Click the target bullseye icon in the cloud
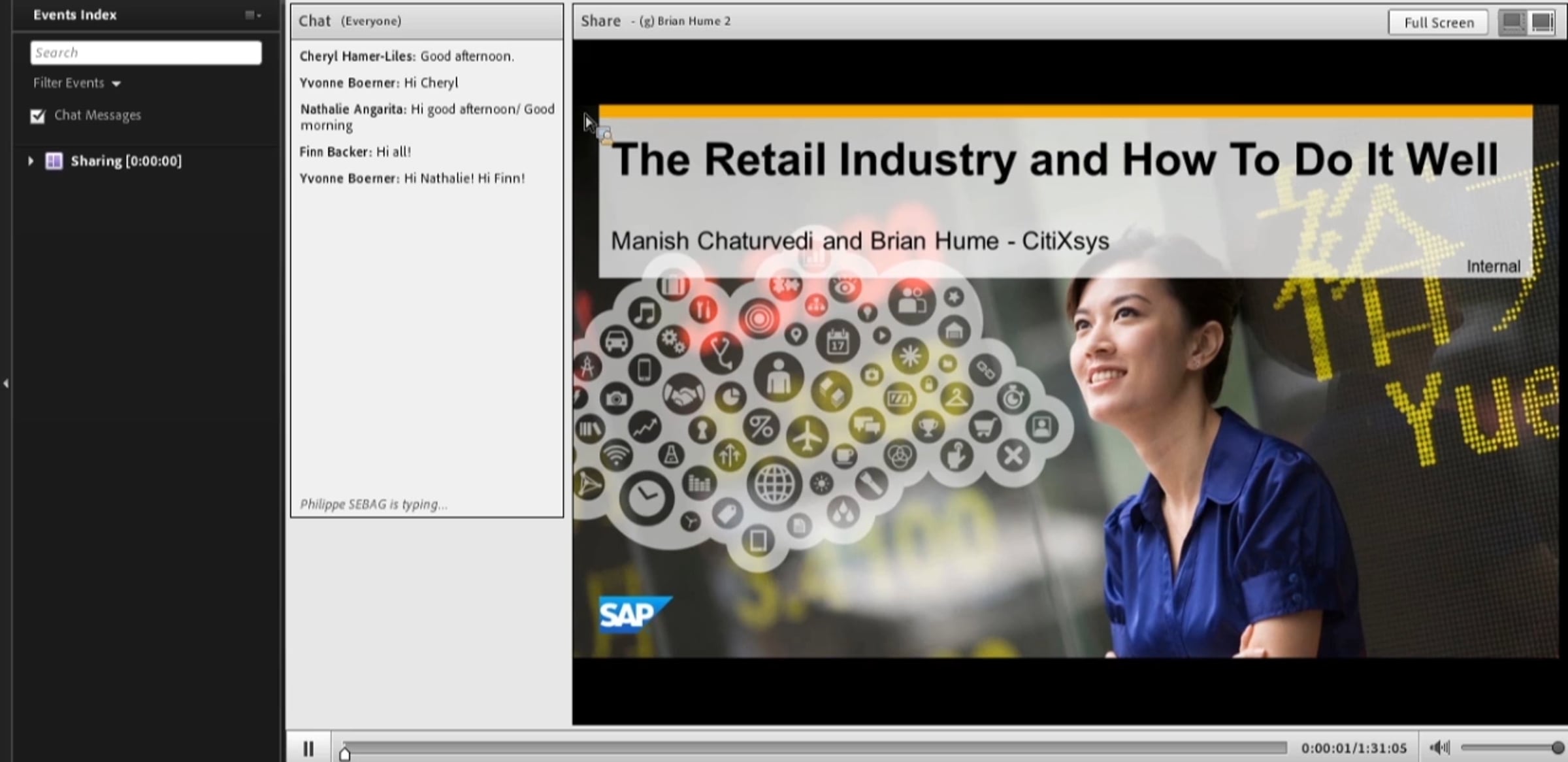1568x762 pixels. pos(759,319)
